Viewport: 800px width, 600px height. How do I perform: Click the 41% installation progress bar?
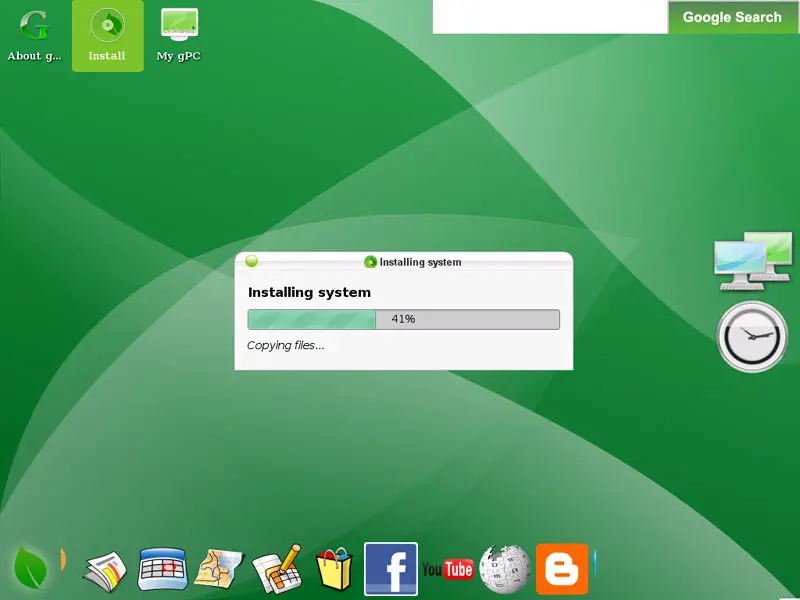pos(404,319)
